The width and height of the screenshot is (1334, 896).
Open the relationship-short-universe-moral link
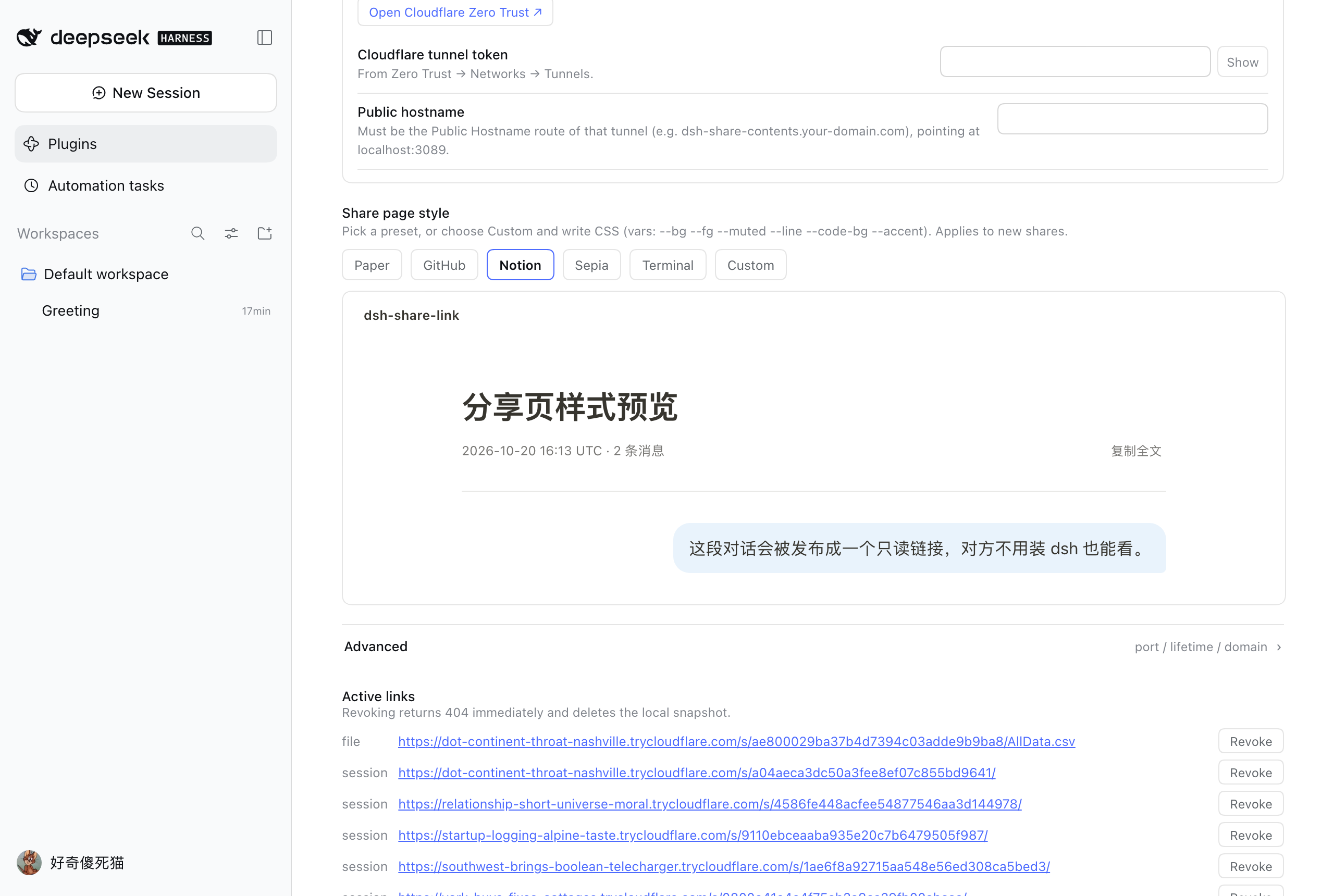(710, 804)
